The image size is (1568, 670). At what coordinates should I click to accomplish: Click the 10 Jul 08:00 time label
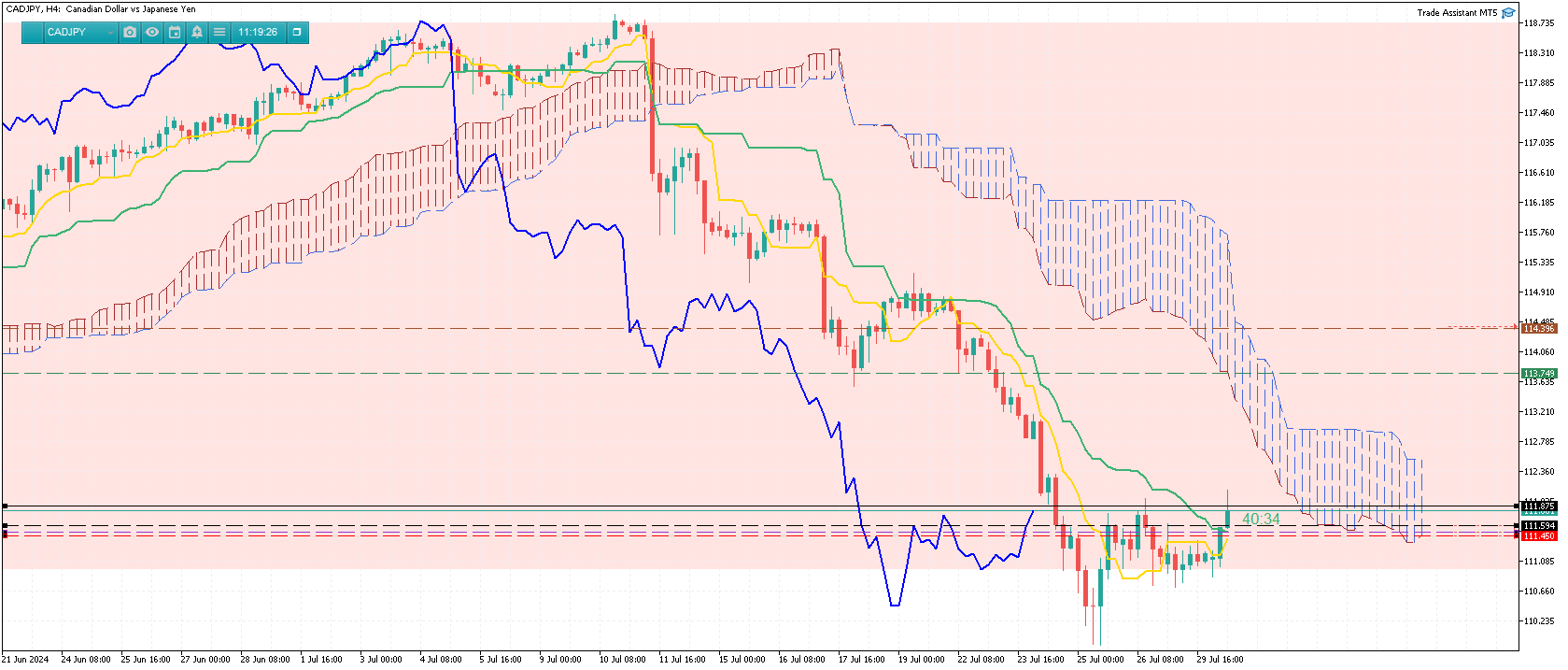pos(622,660)
